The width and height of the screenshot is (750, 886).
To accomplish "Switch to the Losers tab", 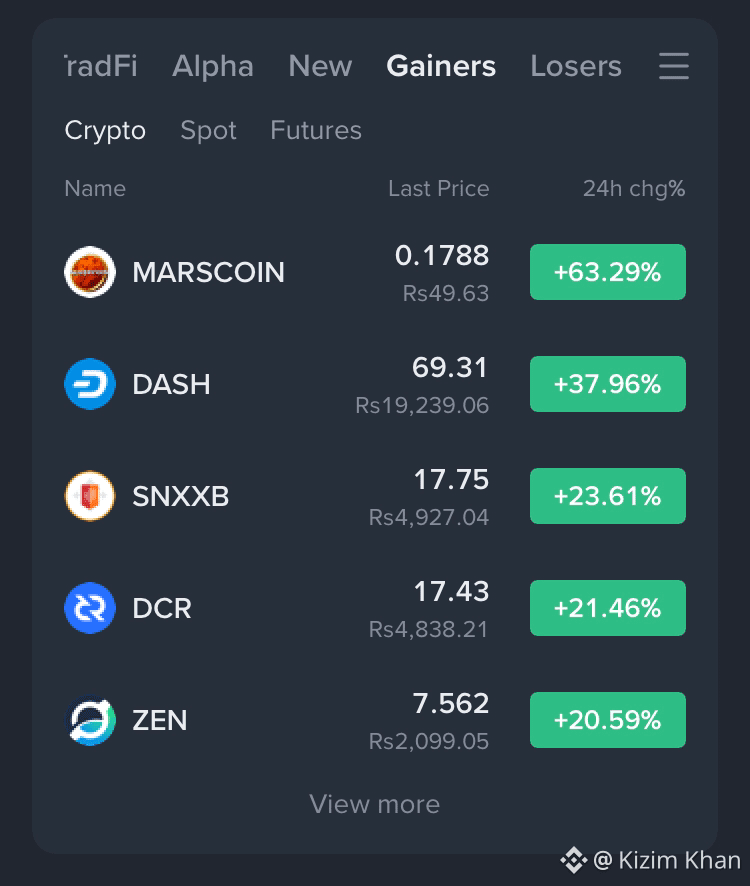I will click(575, 66).
